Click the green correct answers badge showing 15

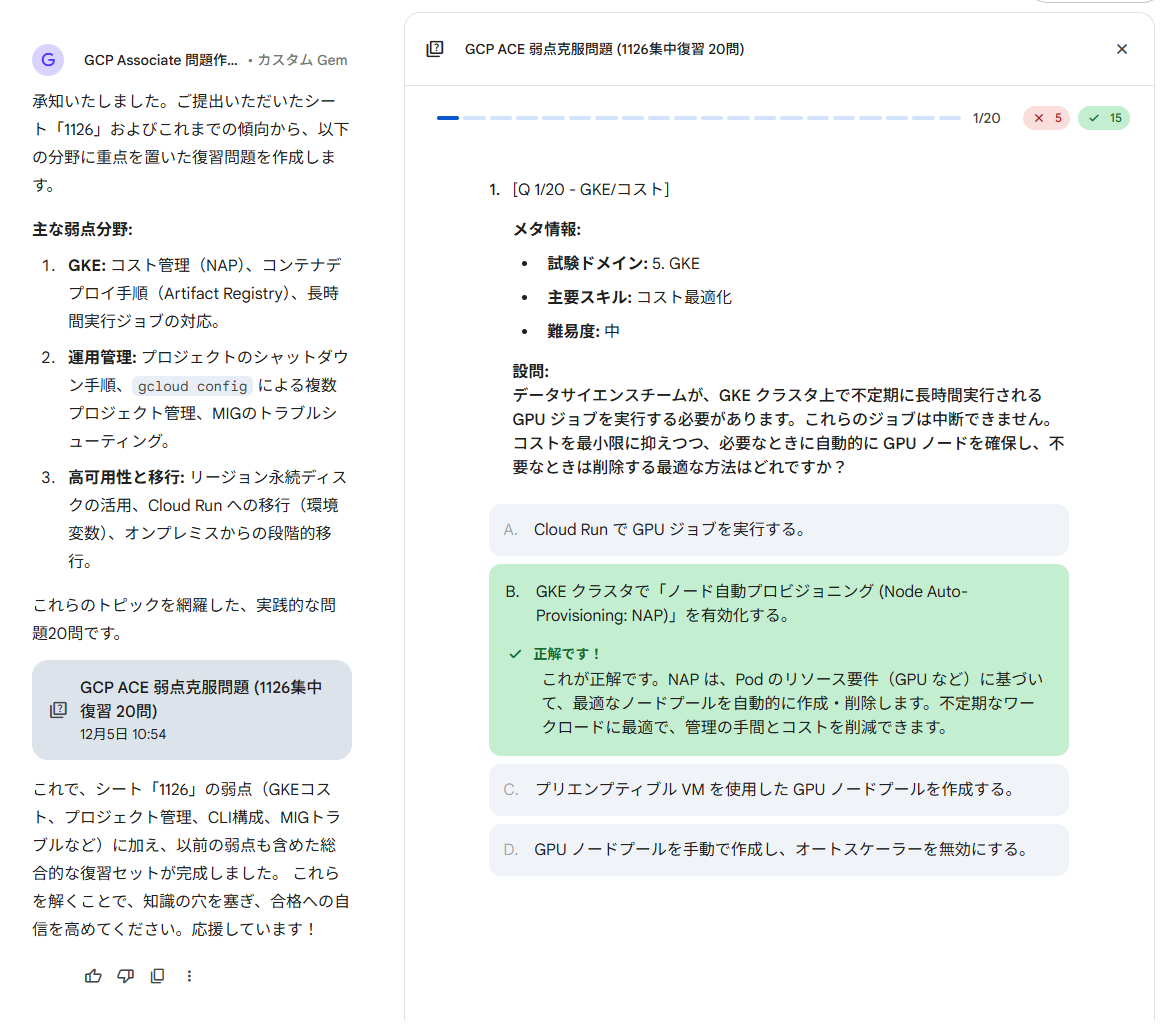tap(1103, 118)
